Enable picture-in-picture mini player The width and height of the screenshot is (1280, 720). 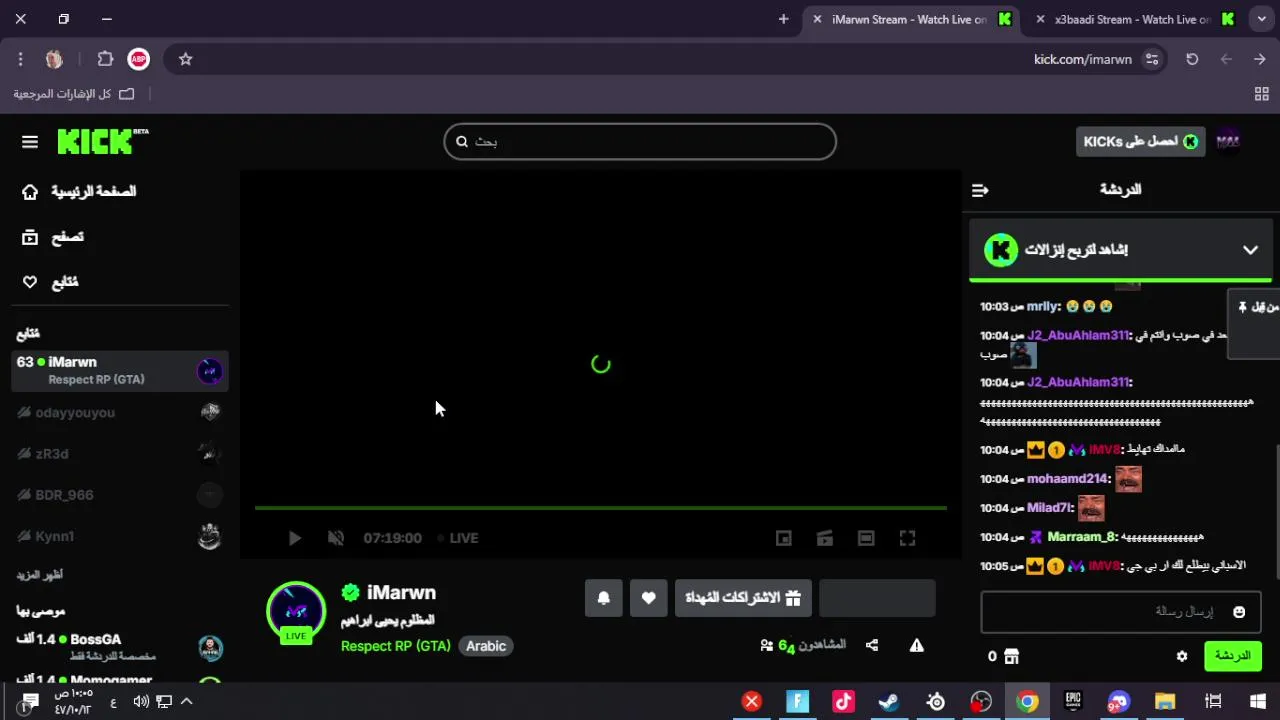[784, 538]
